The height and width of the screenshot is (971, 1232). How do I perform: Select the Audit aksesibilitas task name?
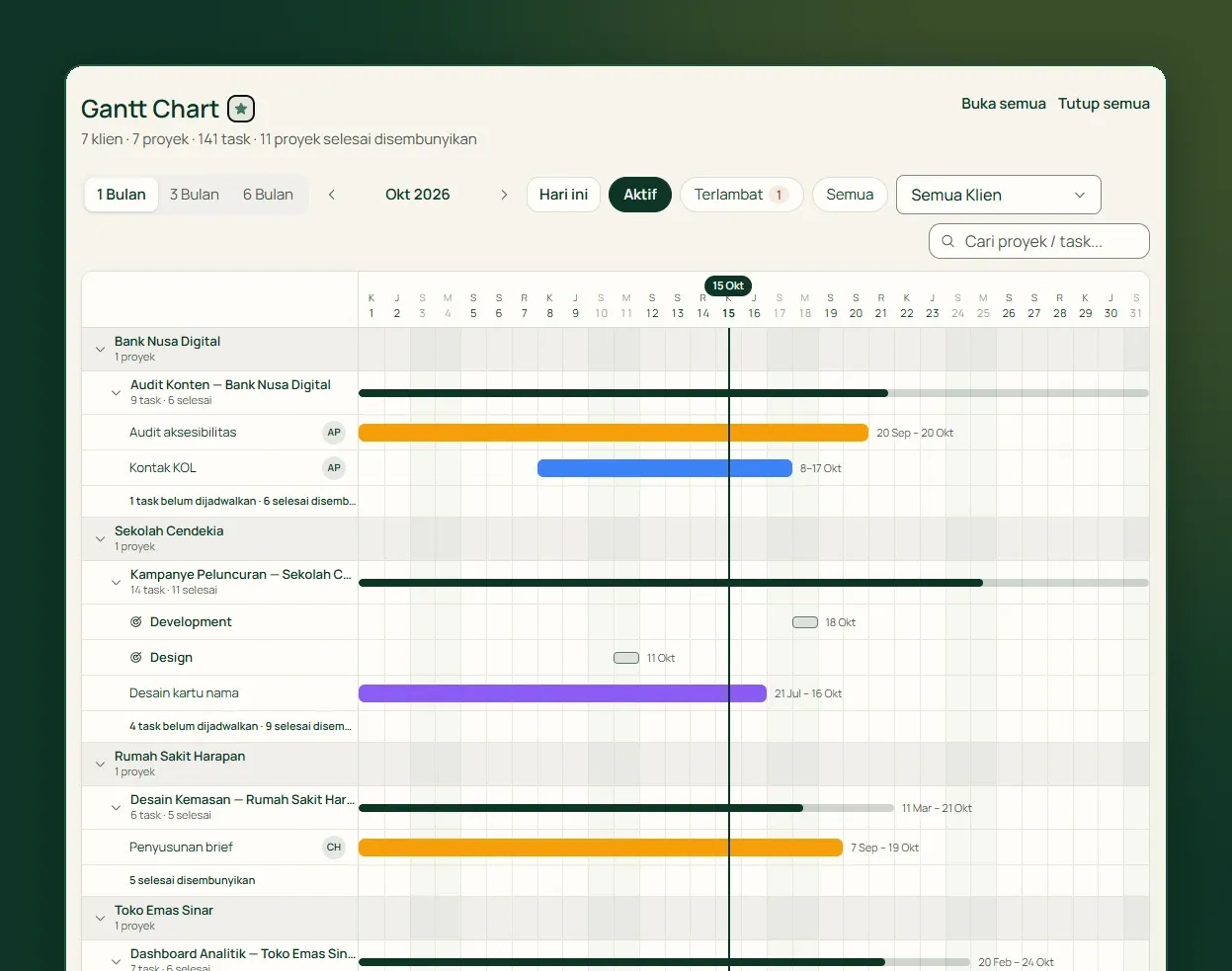[183, 432]
